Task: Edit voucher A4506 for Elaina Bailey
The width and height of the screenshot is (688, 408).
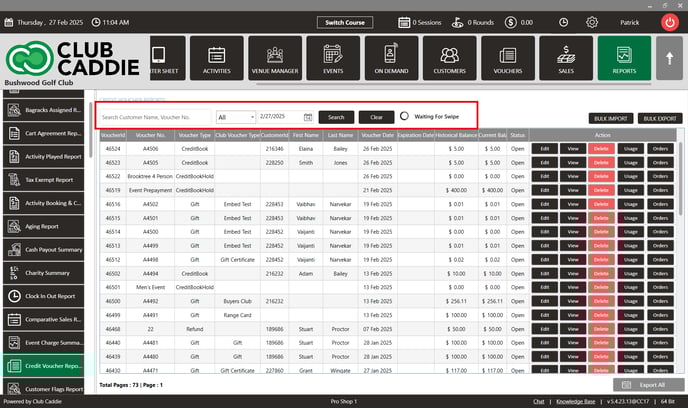Action: (545, 149)
